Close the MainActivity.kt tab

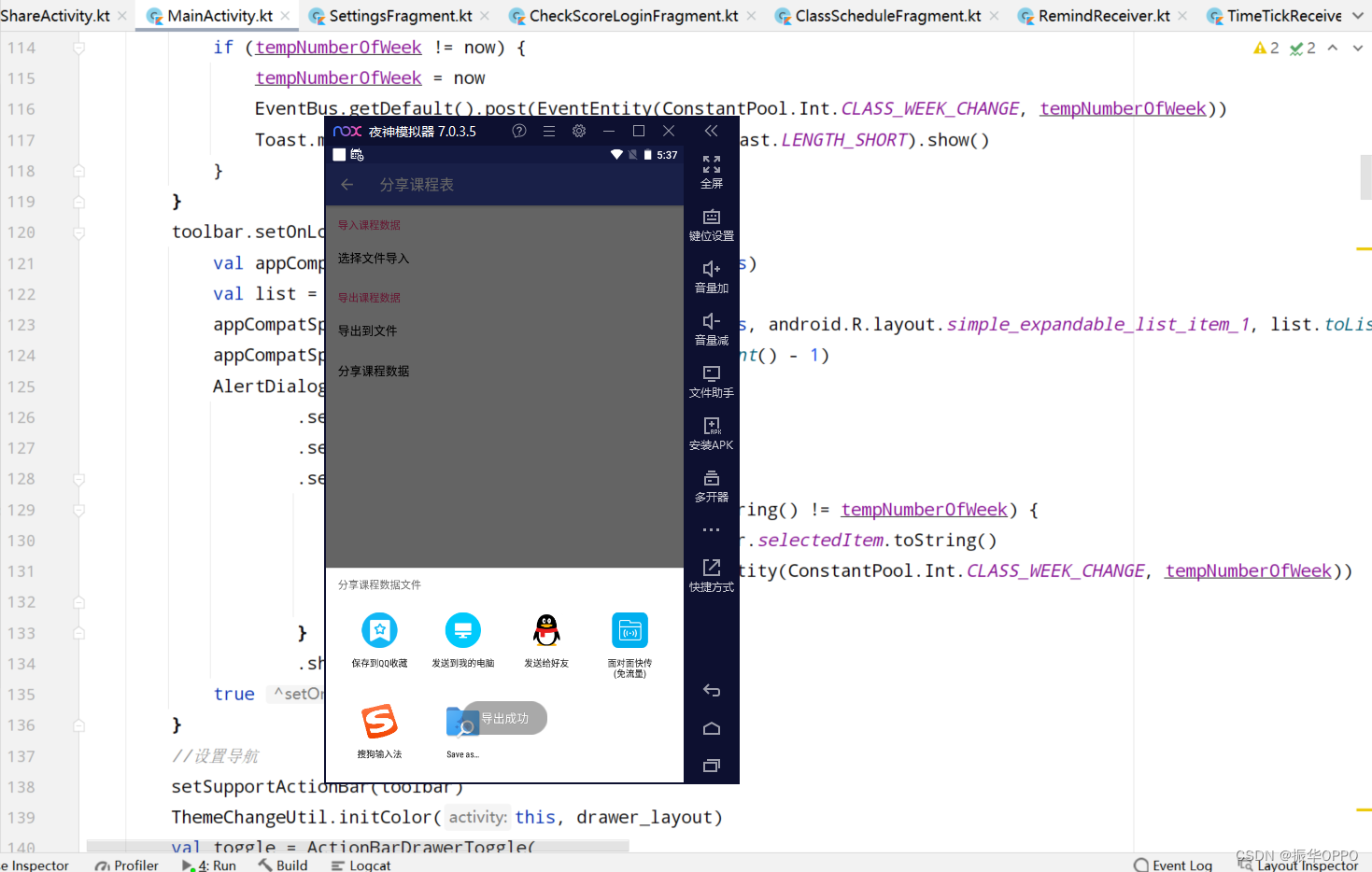pyautogui.click(x=286, y=16)
